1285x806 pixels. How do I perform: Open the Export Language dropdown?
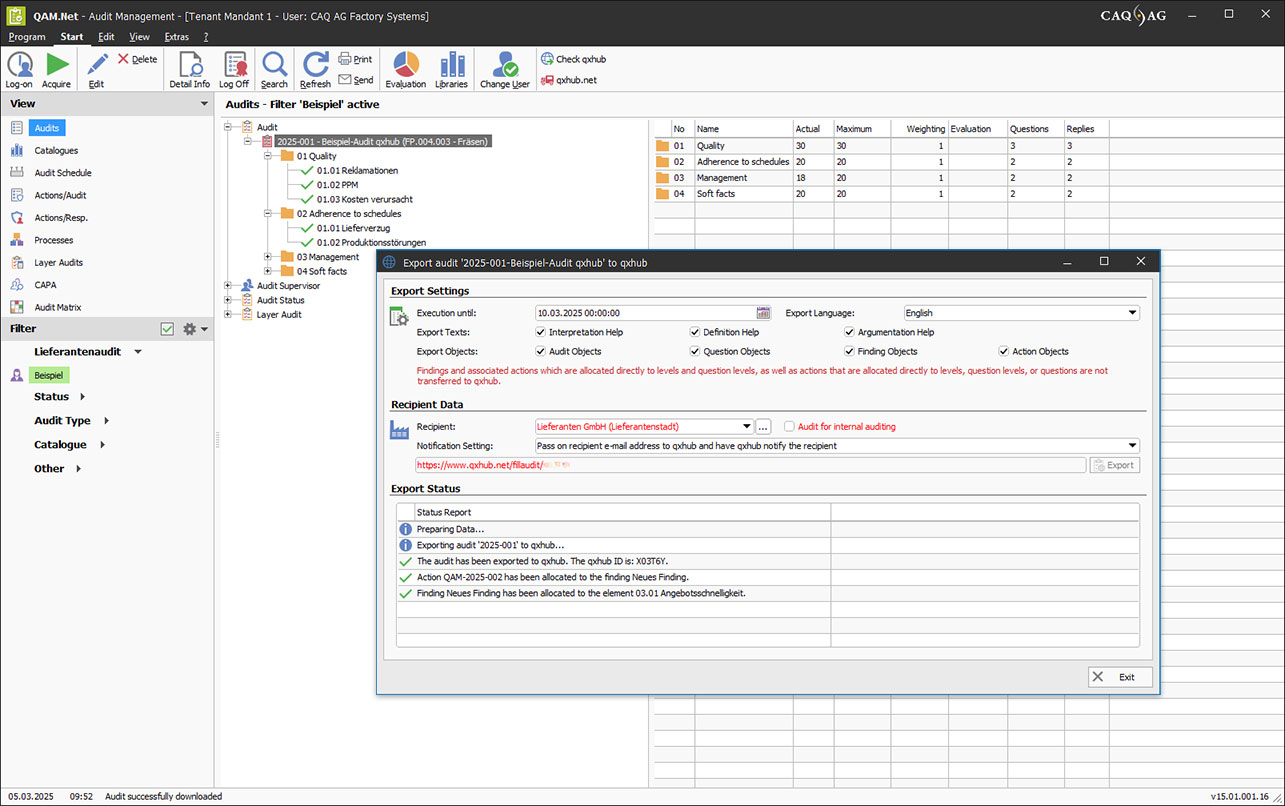click(x=1132, y=313)
